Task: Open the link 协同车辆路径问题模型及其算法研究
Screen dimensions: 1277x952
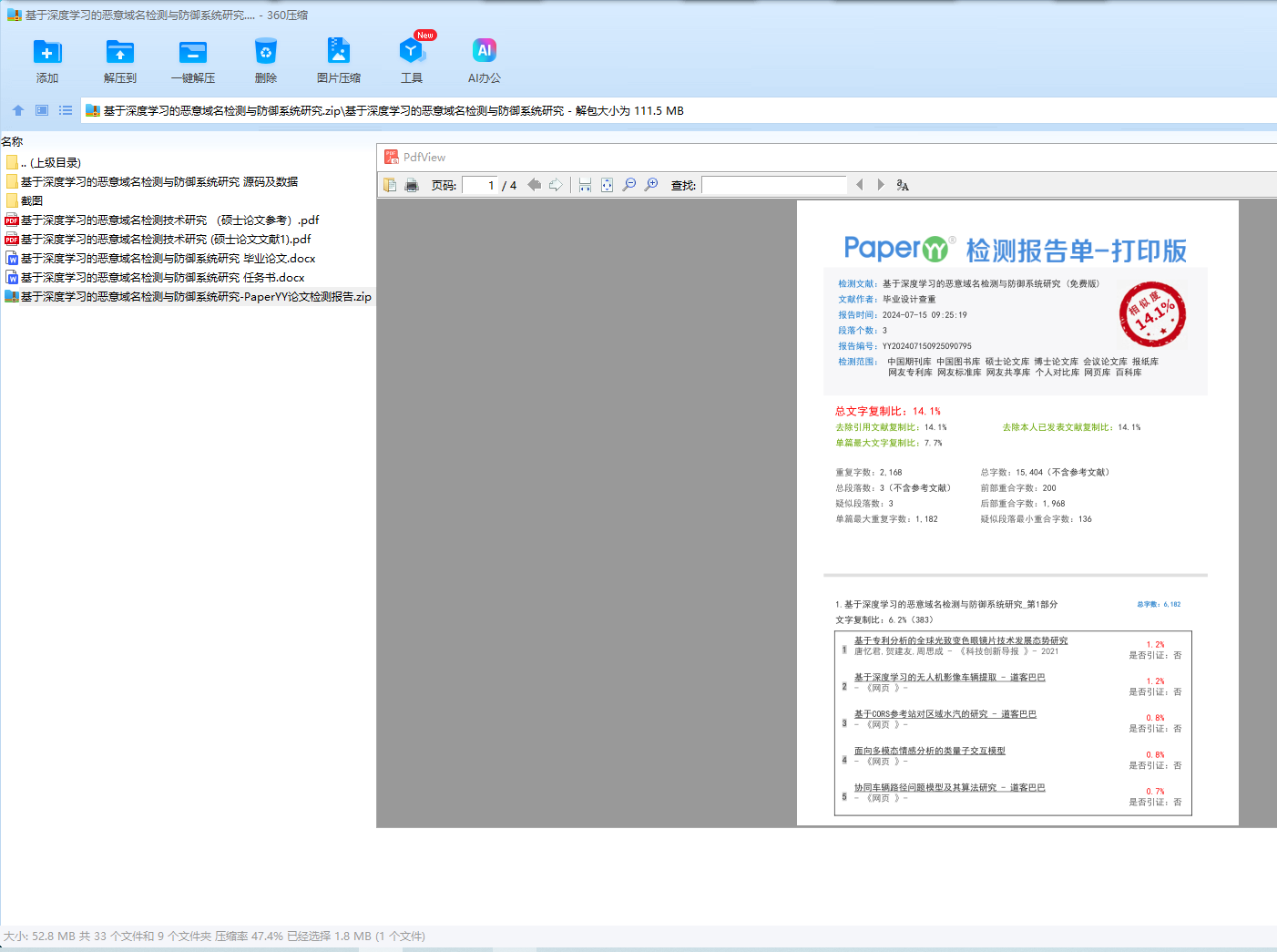Action: click(950, 787)
